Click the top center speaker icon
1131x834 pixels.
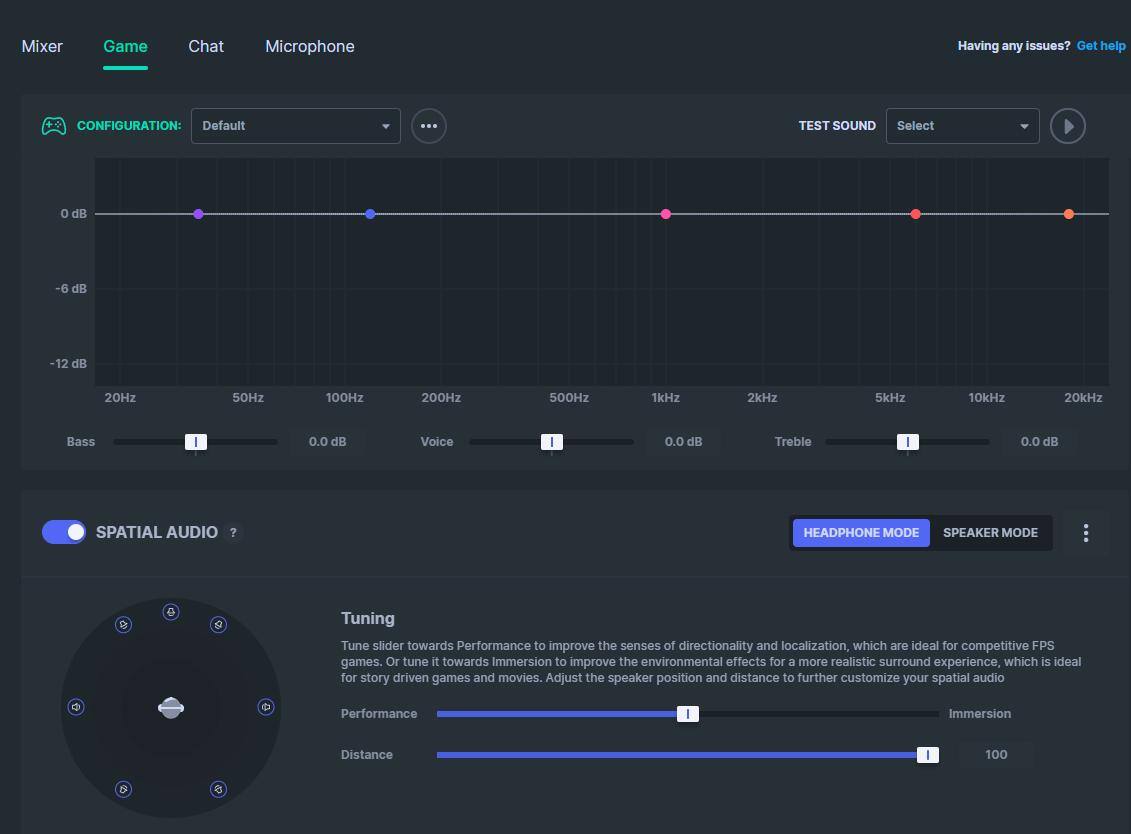pos(171,612)
